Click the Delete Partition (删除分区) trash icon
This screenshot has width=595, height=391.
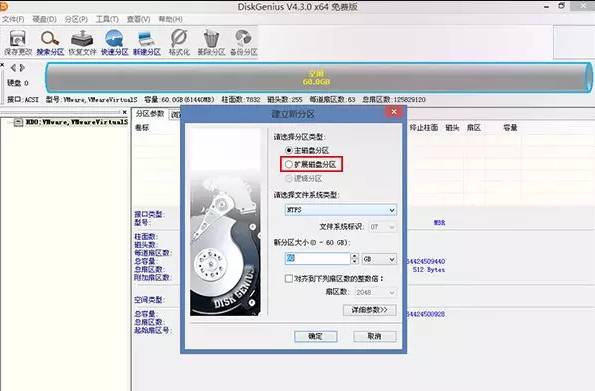pos(211,43)
